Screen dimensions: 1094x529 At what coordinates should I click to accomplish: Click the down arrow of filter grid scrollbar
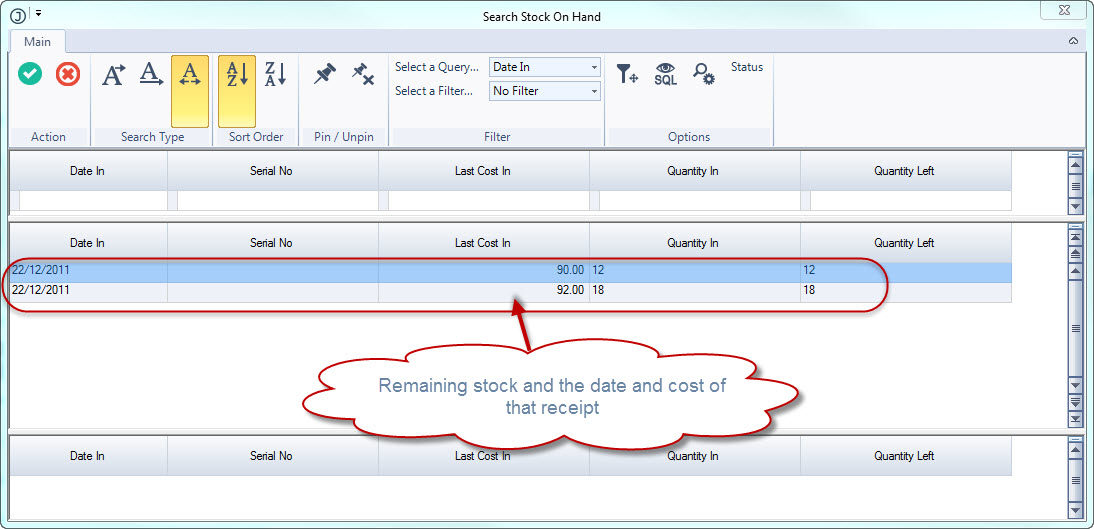[x=1075, y=207]
